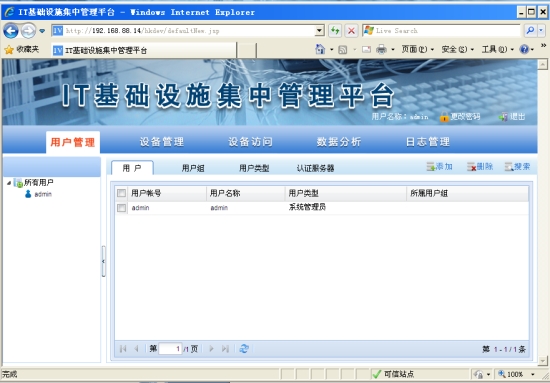
Task: Switch to the 设备管理 tab
Action: pyautogui.click(x=162, y=142)
